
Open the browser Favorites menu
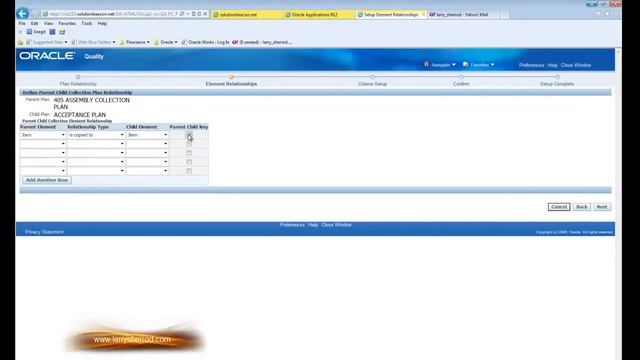[67, 24]
